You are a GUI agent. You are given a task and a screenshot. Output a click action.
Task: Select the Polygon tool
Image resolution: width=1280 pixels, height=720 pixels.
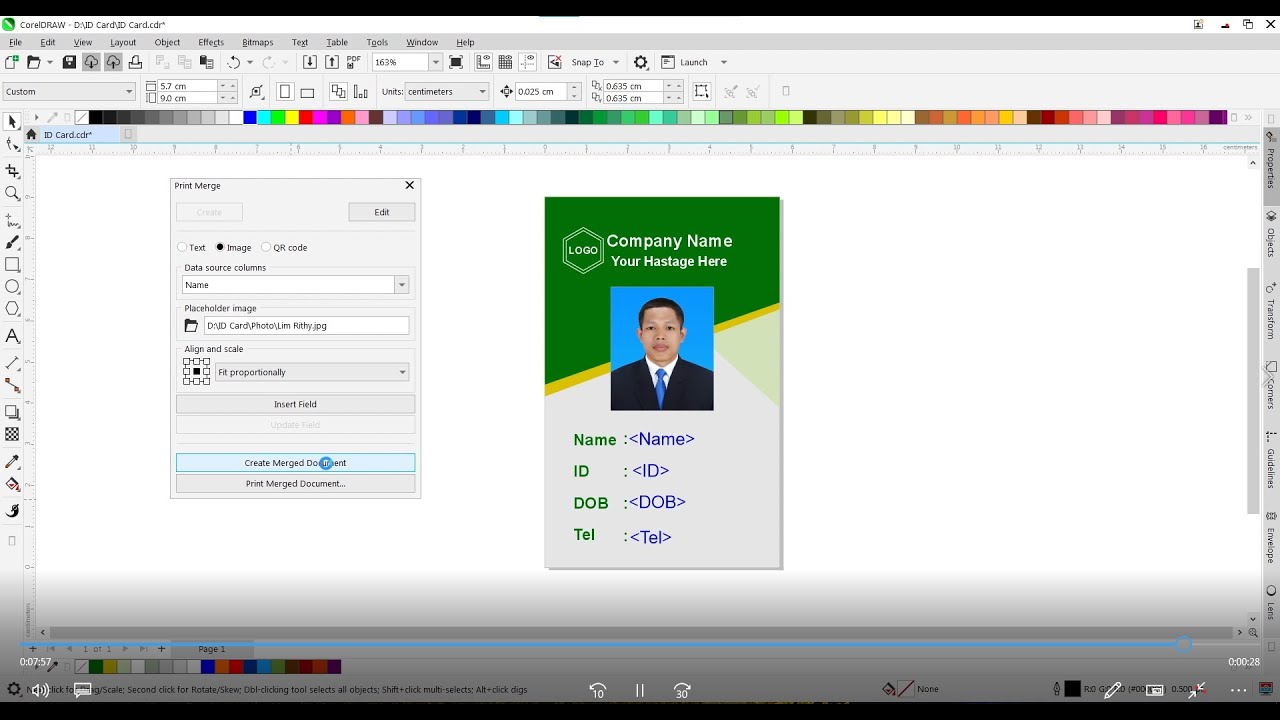tap(12, 309)
